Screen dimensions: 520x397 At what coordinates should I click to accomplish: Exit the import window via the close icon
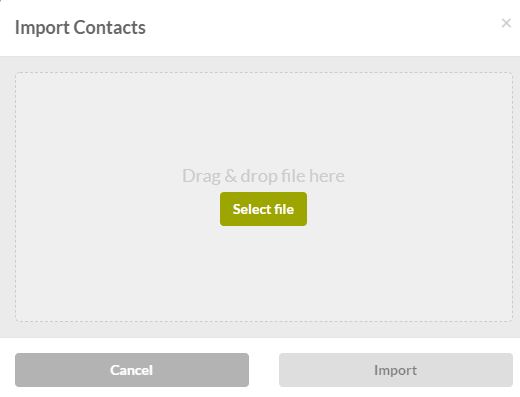tap(506, 23)
